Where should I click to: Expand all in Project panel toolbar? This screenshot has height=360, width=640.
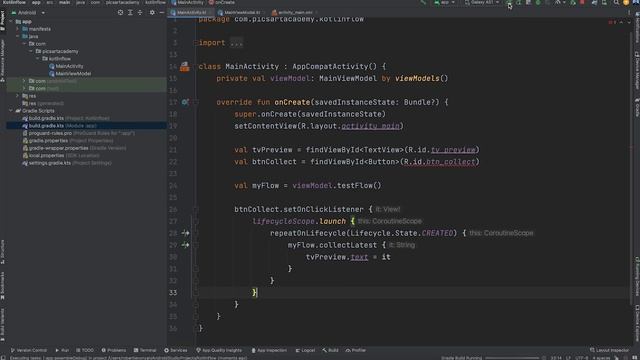click(x=130, y=13)
